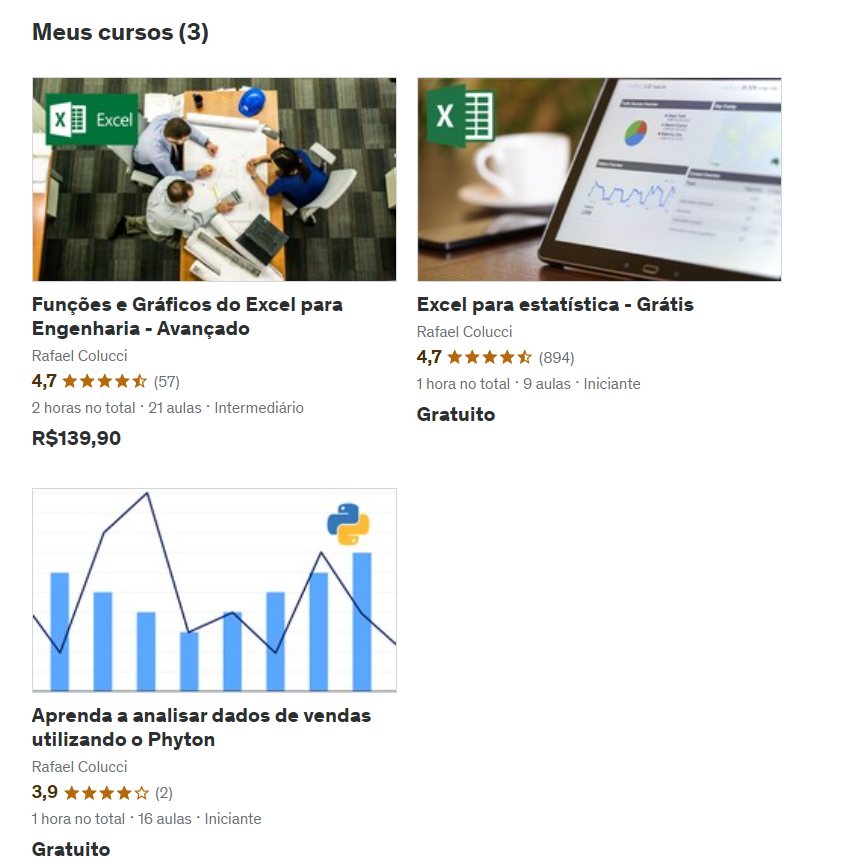This screenshot has width=844, height=863.
Task: Click the R$139,90 price
Action: (x=77, y=438)
